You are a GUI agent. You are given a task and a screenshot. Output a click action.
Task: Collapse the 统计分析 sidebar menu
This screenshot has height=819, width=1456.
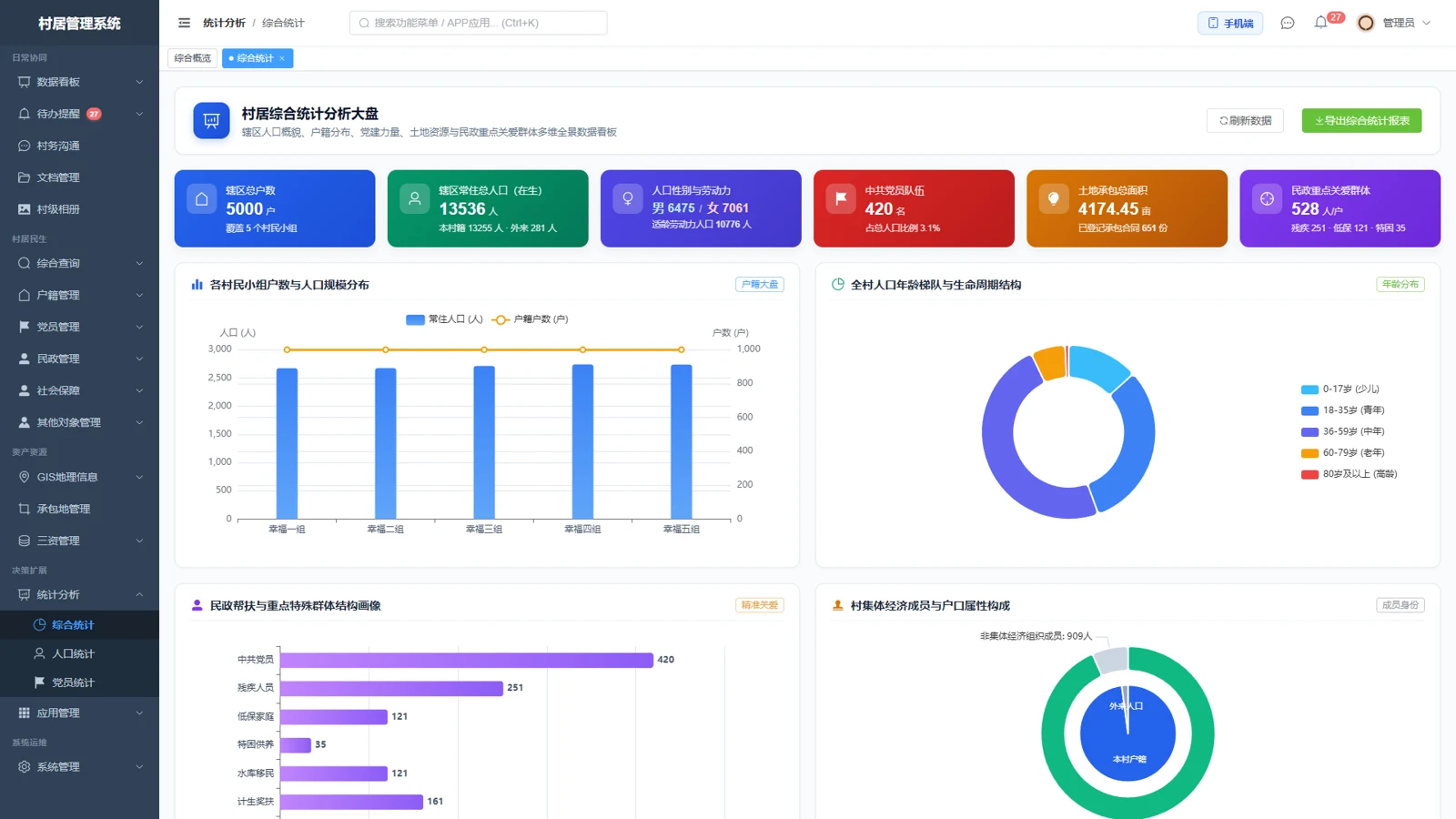(x=79, y=594)
